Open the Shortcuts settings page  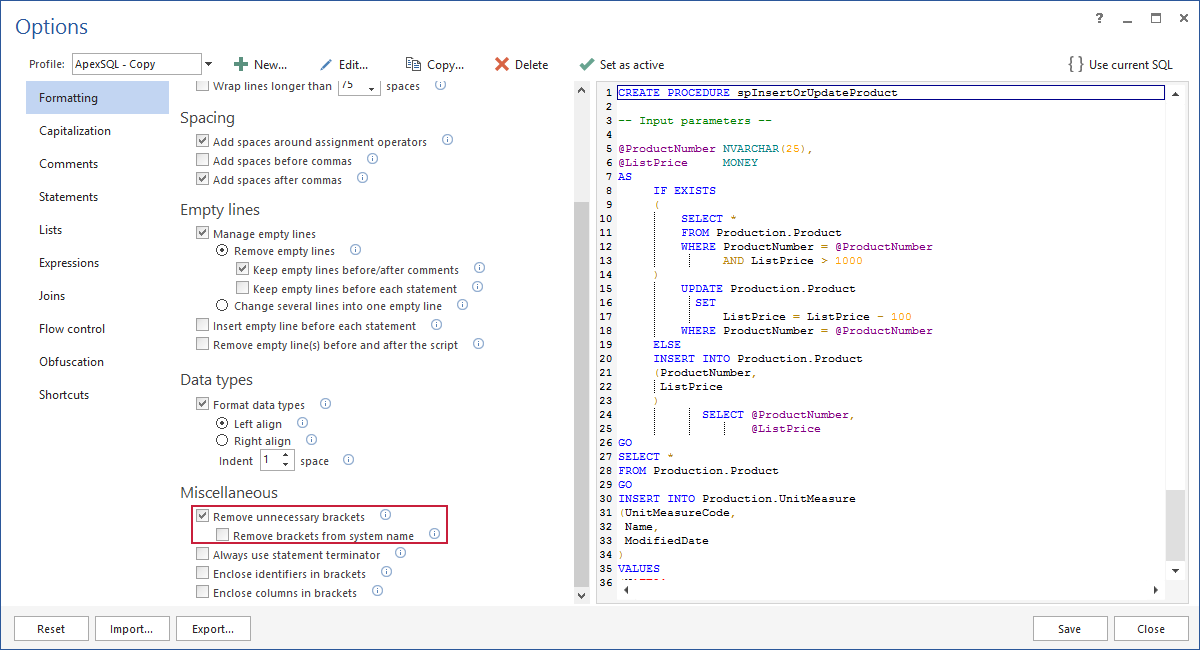click(x=63, y=394)
